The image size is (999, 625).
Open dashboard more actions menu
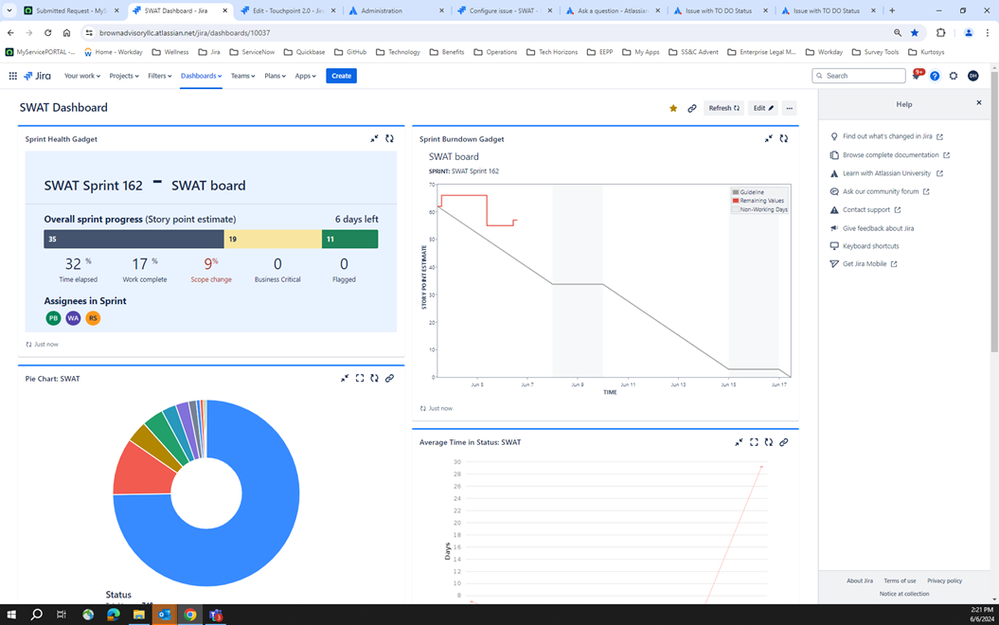click(789, 108)
